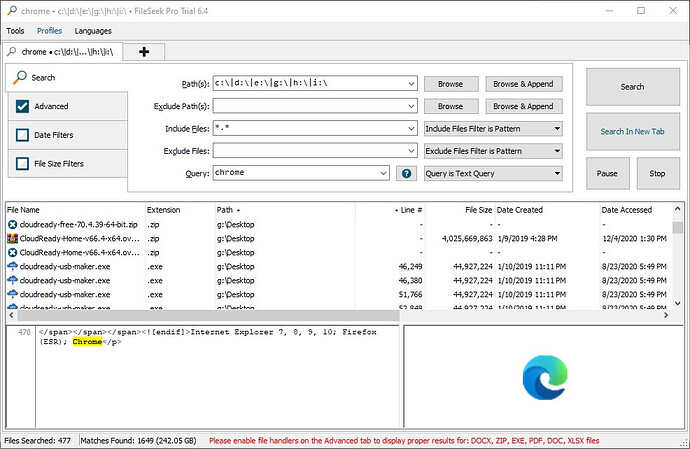Viewport: 690px width, 449px height.
Task: Click the Search In New Tab button
Action: pos(633,131)
